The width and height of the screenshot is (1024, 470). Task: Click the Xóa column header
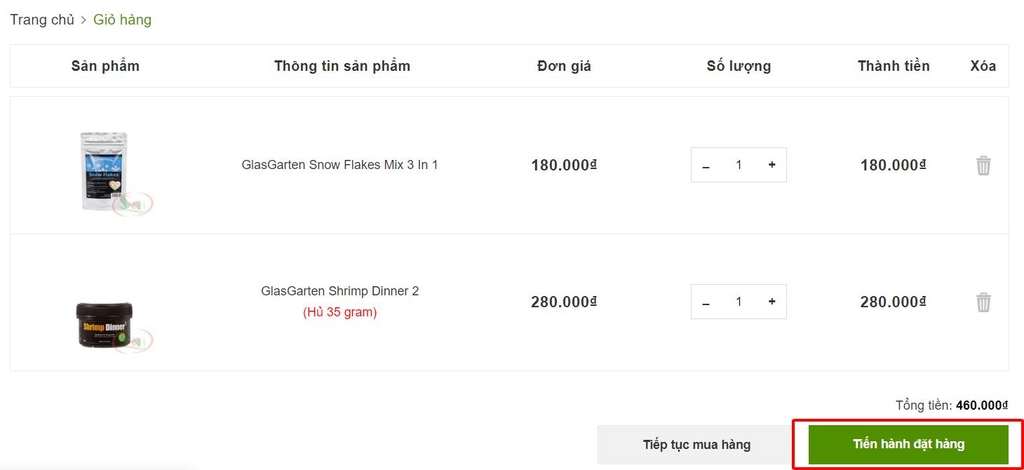[983, 66]
